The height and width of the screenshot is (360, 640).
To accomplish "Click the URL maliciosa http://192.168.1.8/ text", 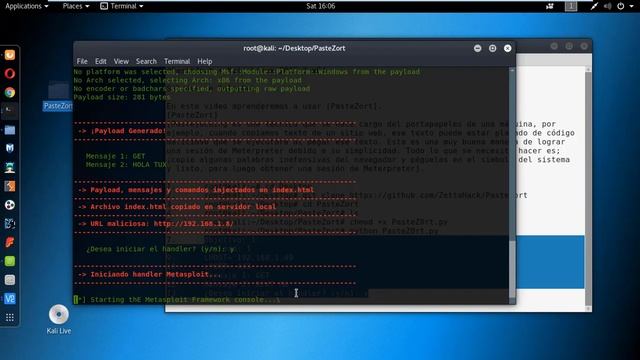I will point(193,224).
